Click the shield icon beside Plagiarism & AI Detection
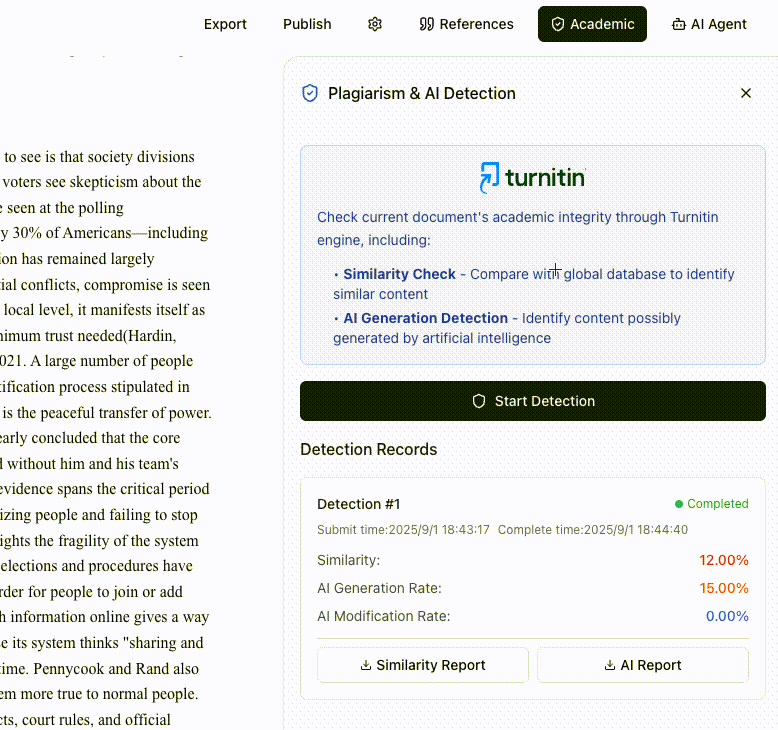Screen dimensions: 778x730 [x=310, y=93]
